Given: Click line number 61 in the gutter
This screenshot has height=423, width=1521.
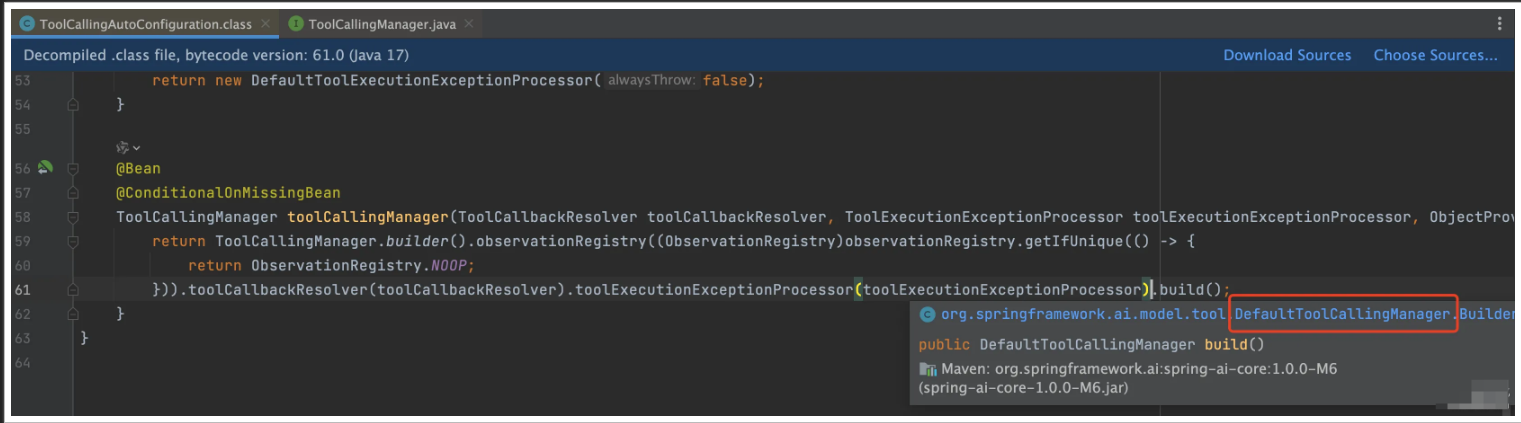Looking at the screenshot, I should click(23, 290).
